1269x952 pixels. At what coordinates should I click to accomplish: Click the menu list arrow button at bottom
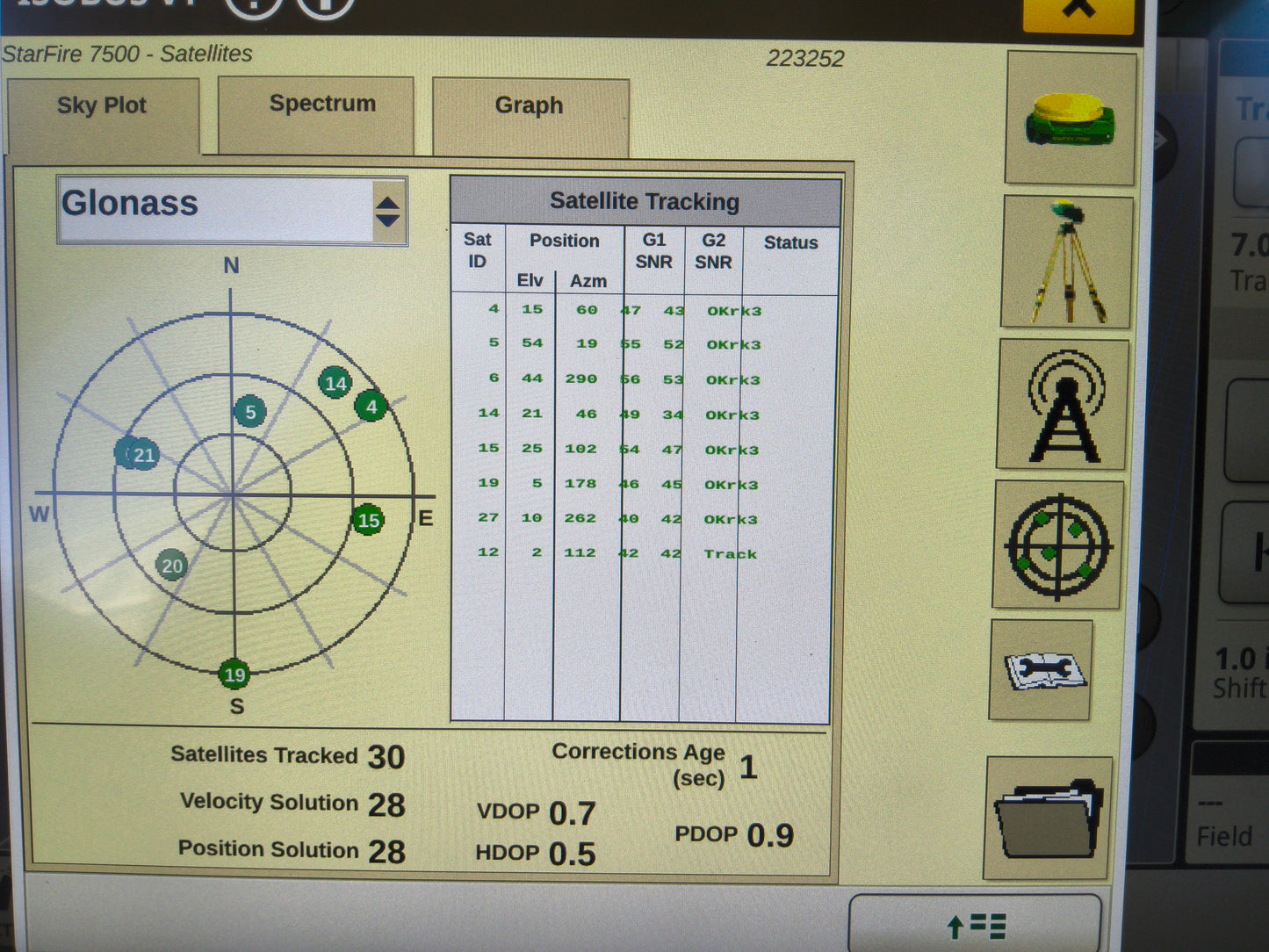(976, 924)
